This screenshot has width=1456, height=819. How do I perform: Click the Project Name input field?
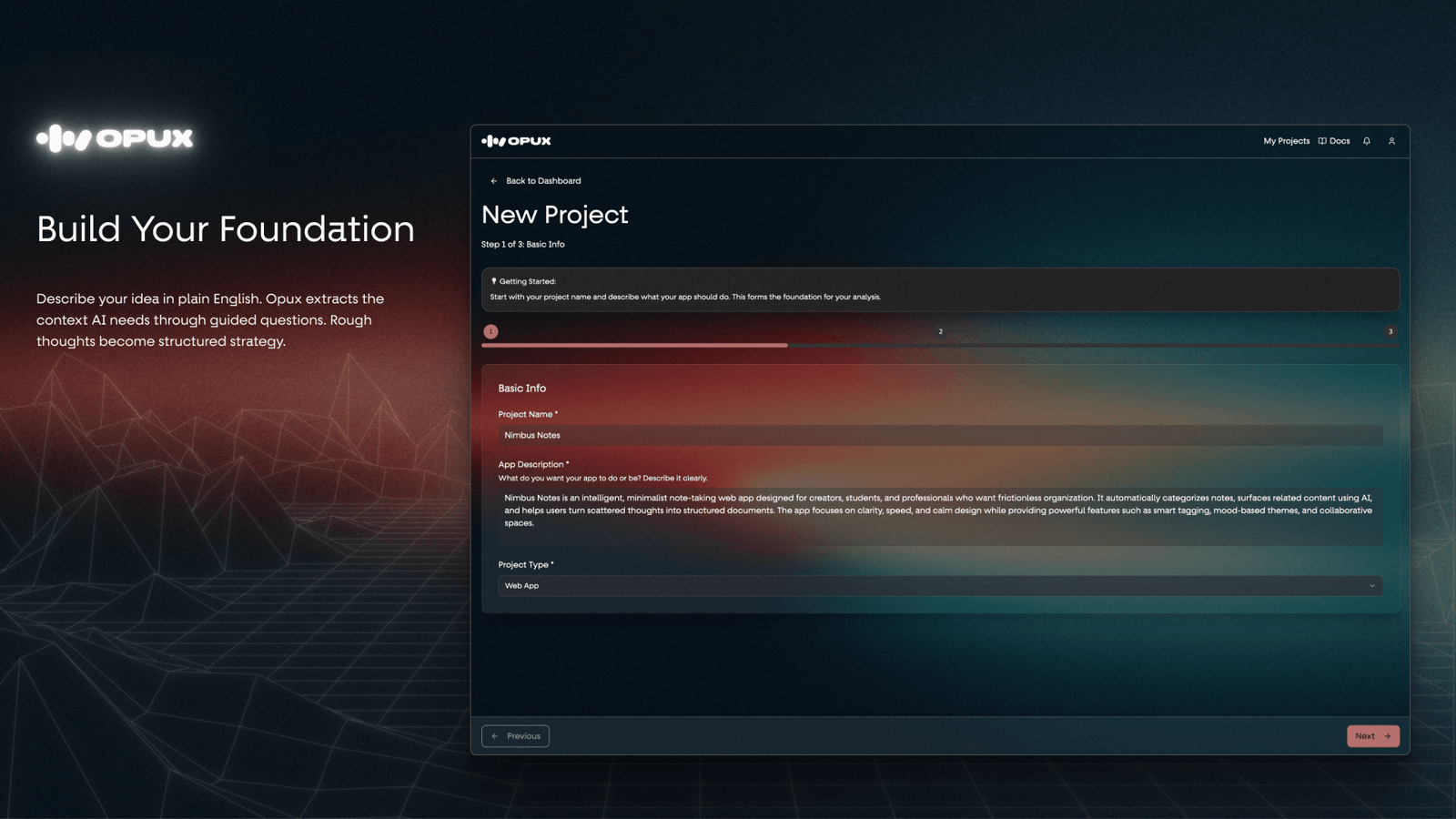pos(939,435)
